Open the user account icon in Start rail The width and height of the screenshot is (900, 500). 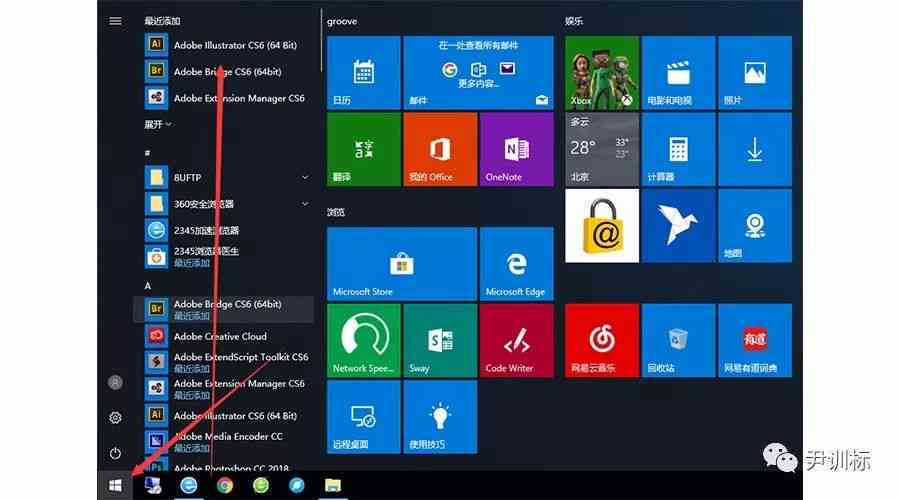(115, 382)
